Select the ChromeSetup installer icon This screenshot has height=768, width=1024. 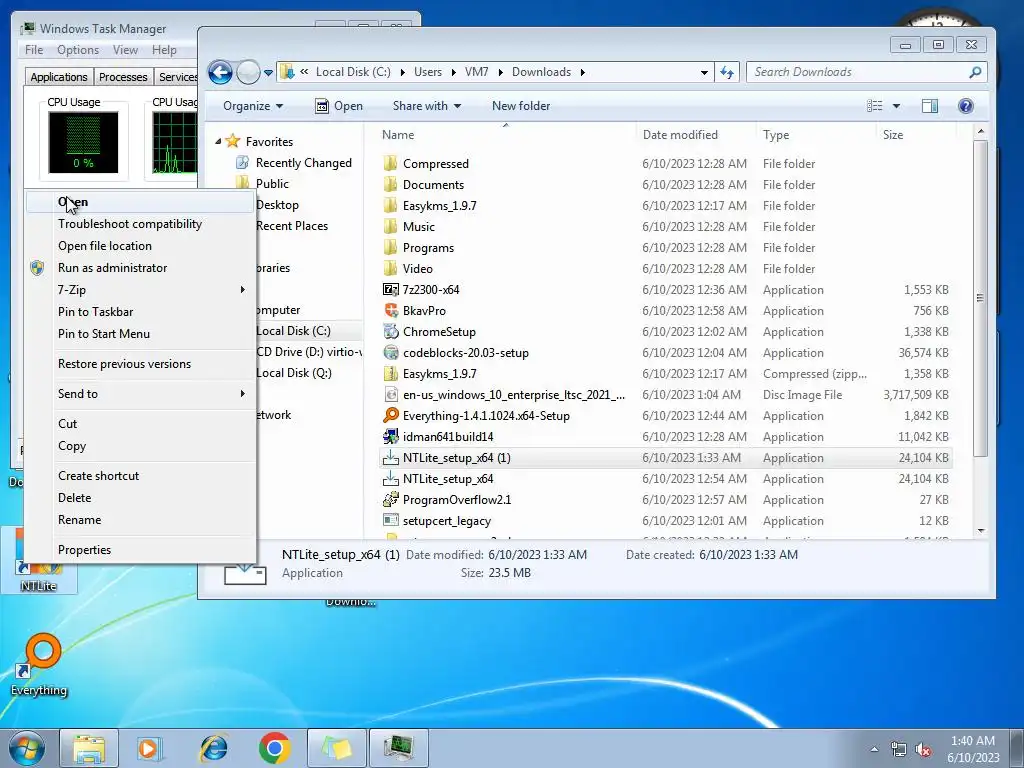391,331
